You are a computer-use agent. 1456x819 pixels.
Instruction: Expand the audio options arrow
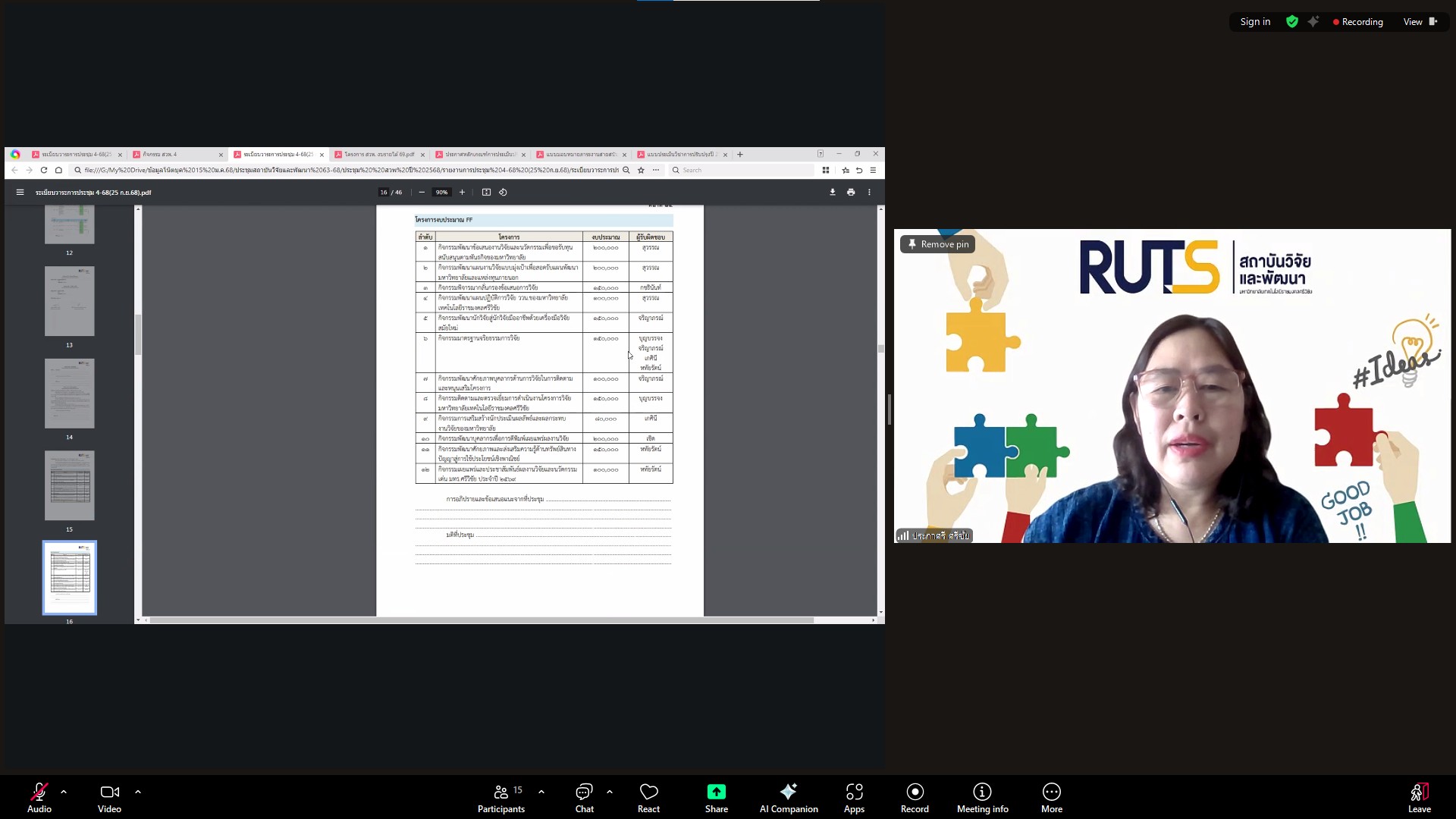tap(64, 792)
